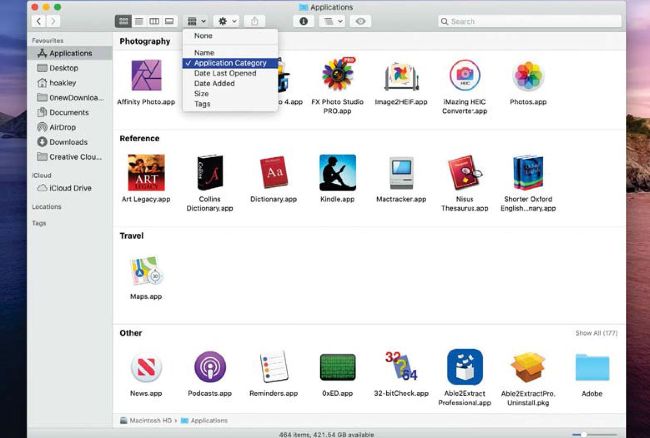Open the Kindle app icon
Viewport: 650px width, 438px height.
pos(337,172)
